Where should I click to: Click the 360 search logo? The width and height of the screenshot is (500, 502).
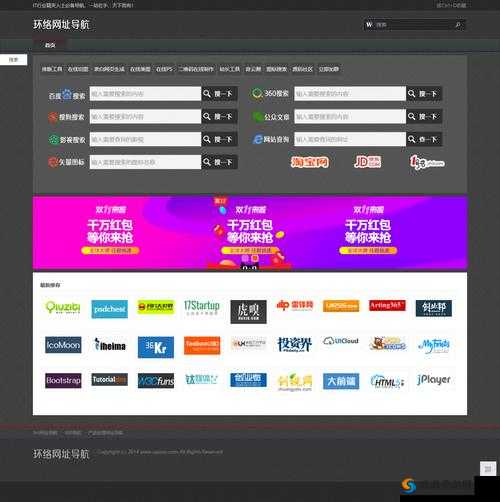(x=270, y=93)
